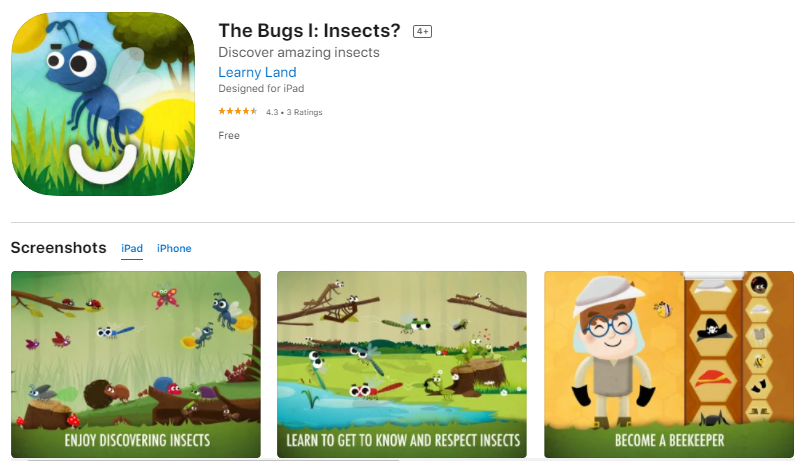The image size is (802, 461).
Task: Open the Learn To Get To Know screenshot
Action: pyautogui.click(x=402, y=364)
